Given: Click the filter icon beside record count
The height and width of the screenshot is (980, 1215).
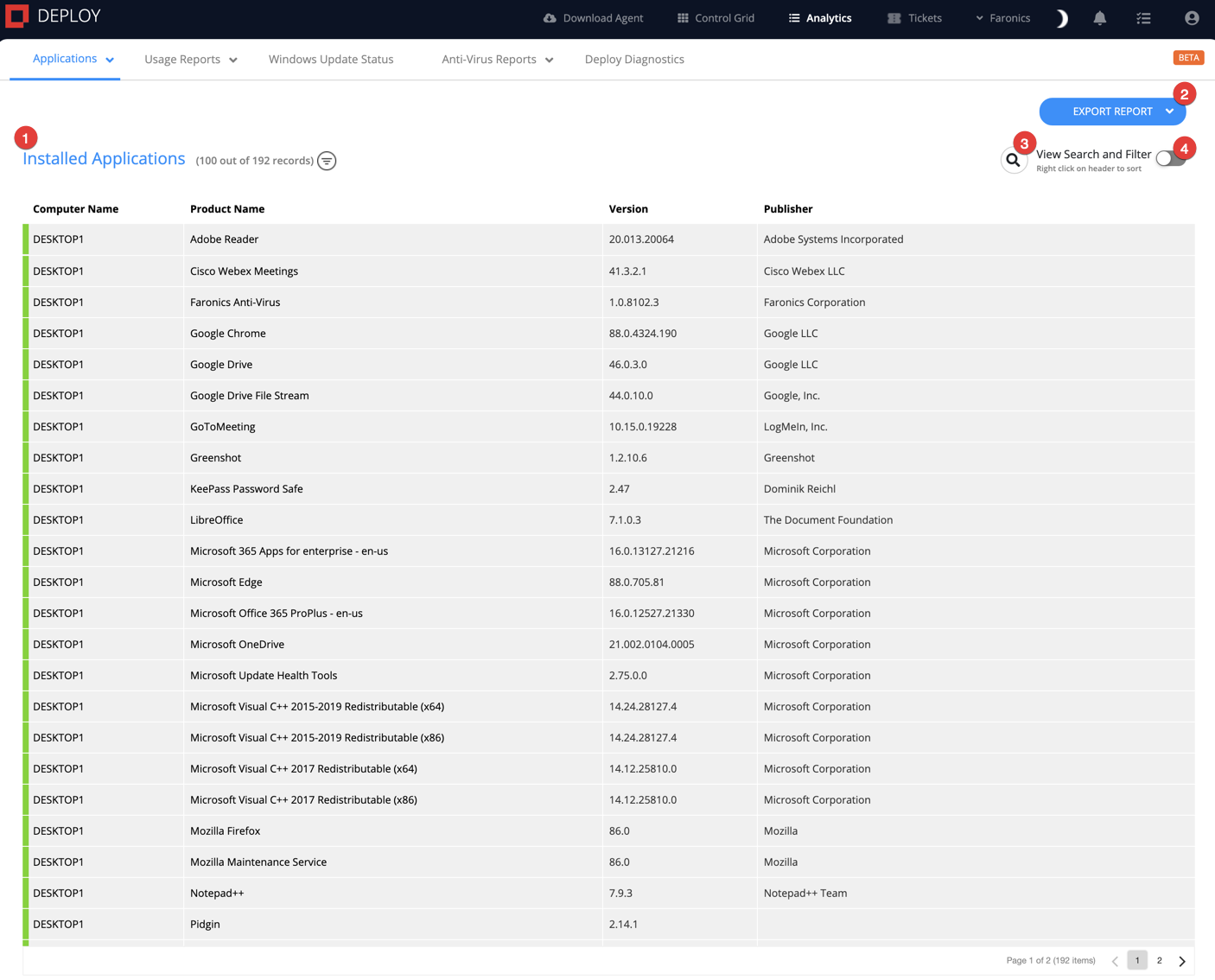Looking at the screenshot, I should 327,161.
